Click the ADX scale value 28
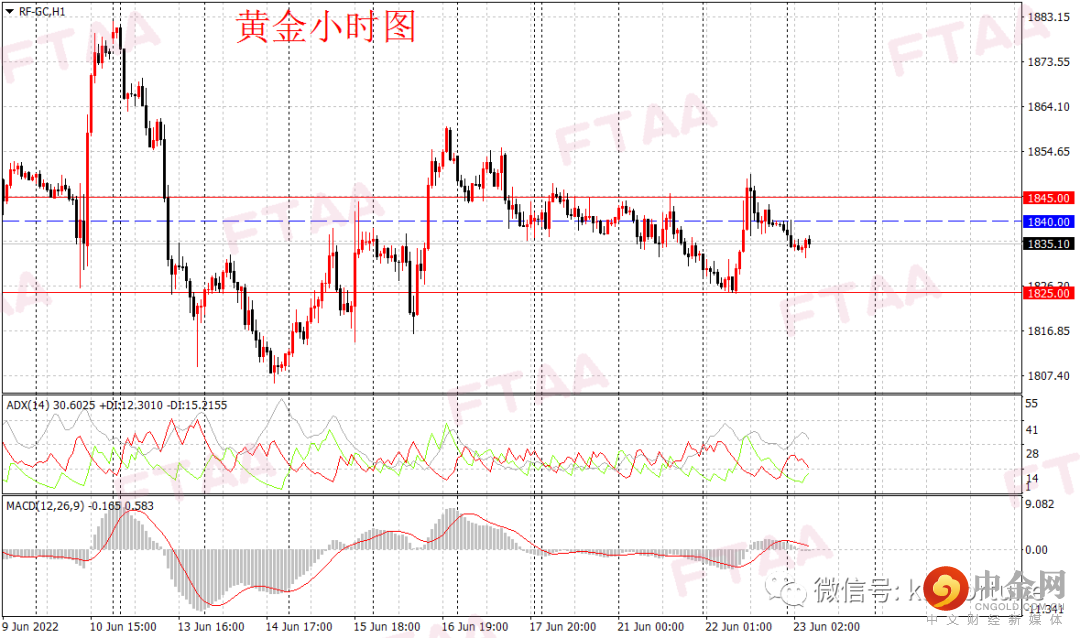The width and height of the screenshot is (1080, 638). click(x=1032, y=454)
